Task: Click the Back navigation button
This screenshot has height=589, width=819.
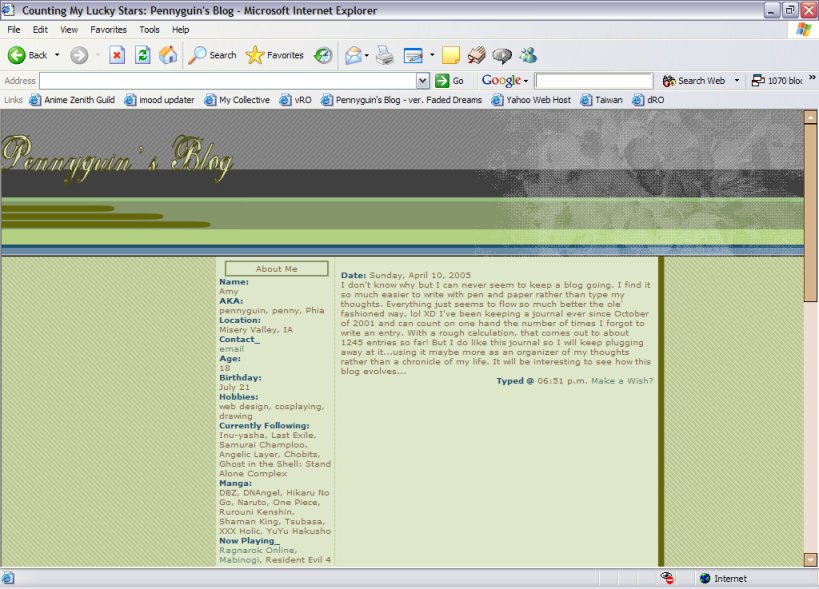Action: [x=28, y=55]
